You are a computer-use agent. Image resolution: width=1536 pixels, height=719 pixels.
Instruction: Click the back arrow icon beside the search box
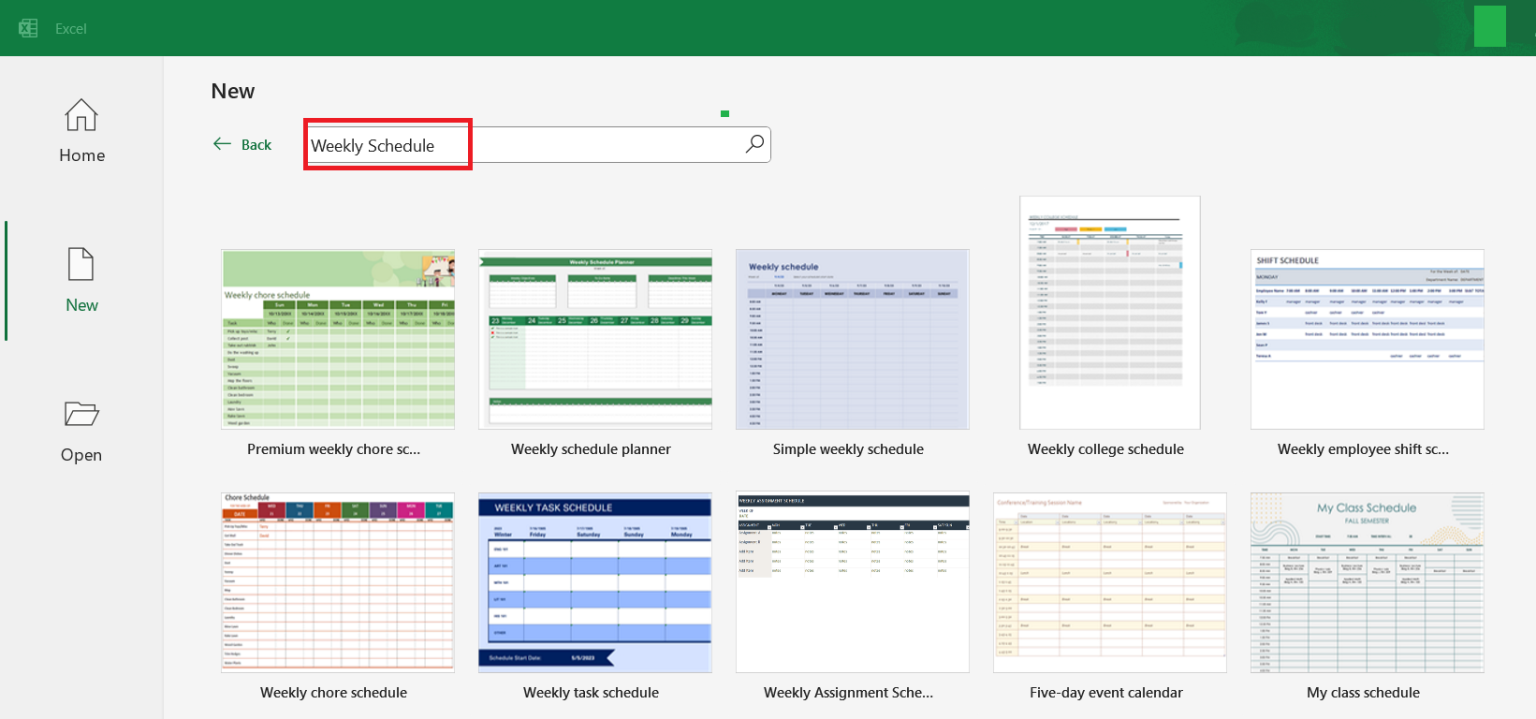click(x=222, y=144)
